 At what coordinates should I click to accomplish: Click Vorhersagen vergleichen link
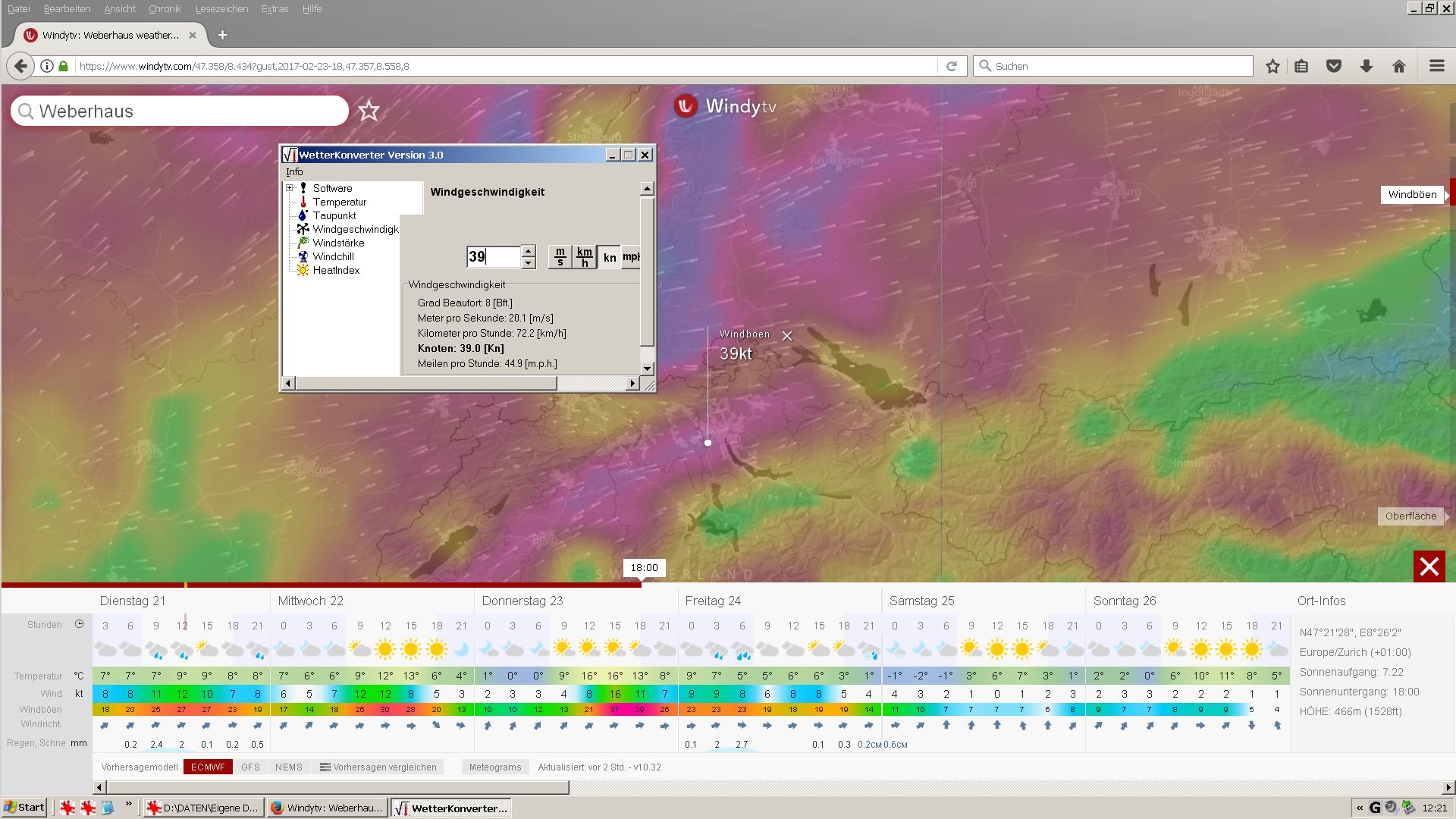(x=378, y=767)
